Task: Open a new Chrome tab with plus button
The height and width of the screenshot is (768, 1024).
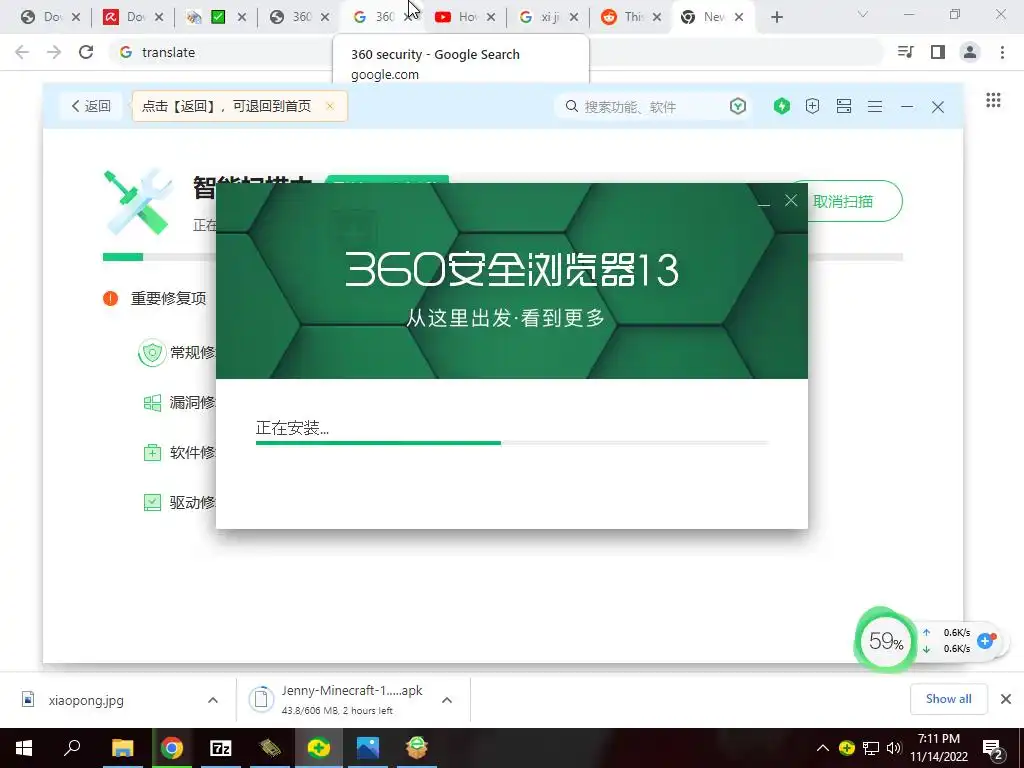Action: (x=776, y=17)
